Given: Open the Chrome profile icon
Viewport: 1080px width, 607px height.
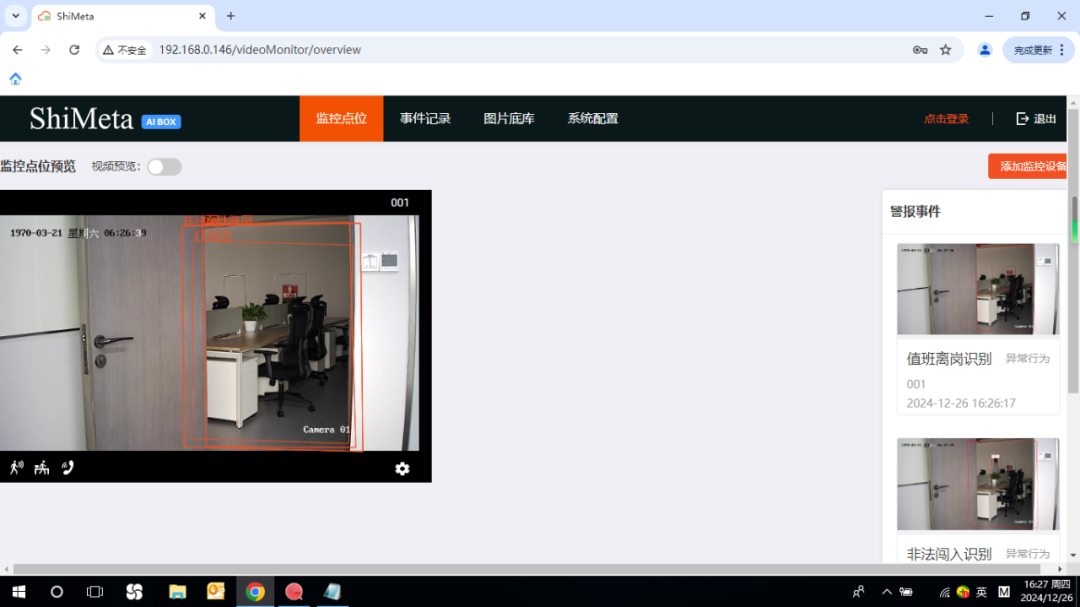Looking at the screenshot, I should point(985,50).
